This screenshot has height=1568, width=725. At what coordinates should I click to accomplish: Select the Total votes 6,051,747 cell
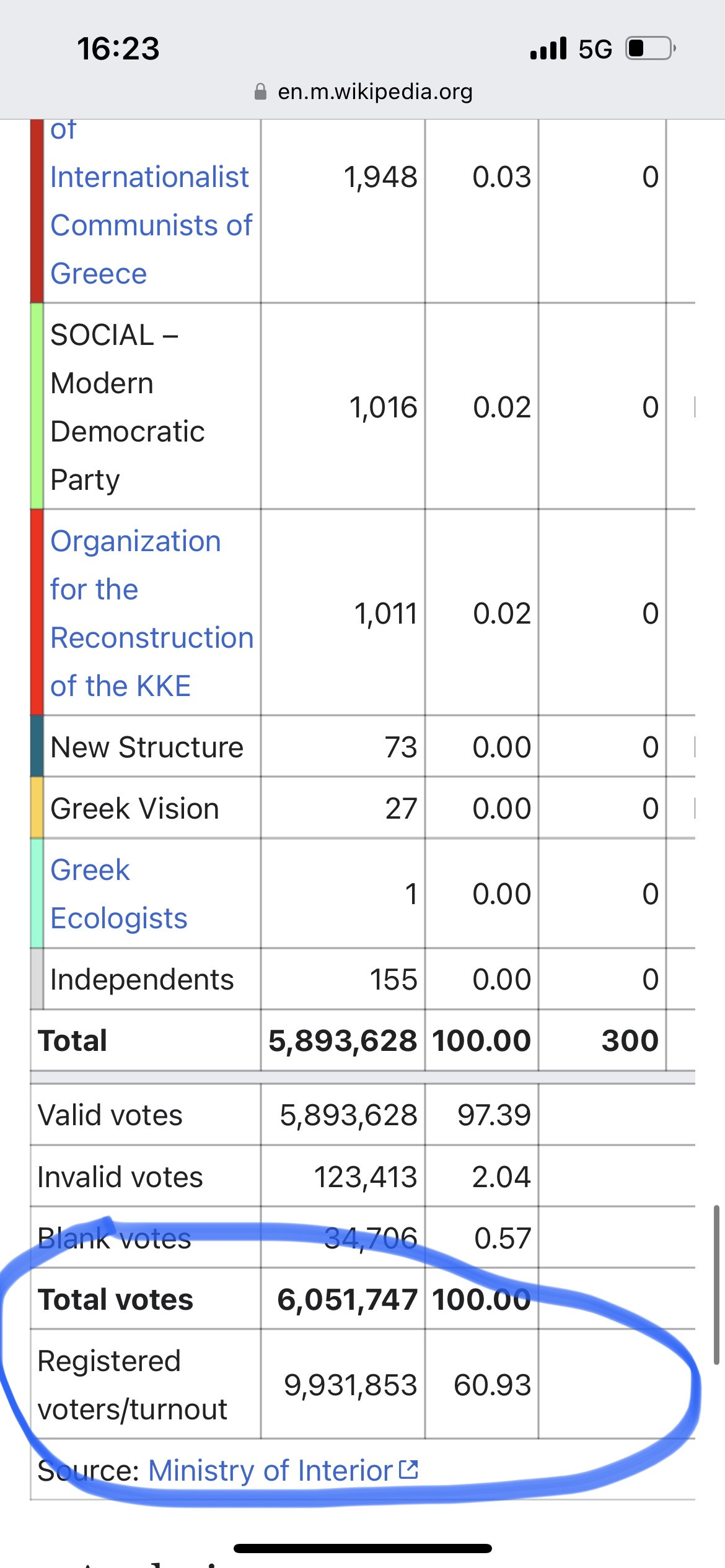(x=346, y=1299)
